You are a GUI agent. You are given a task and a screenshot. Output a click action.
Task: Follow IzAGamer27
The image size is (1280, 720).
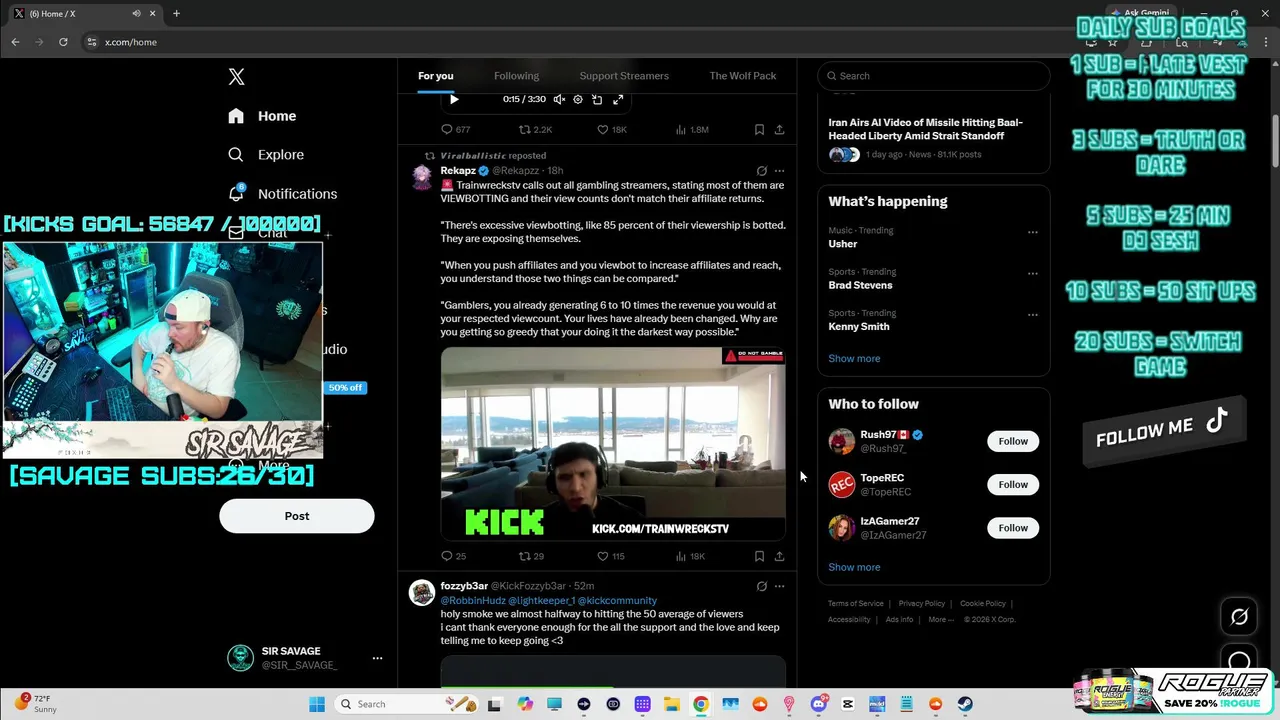[1013, 528]
